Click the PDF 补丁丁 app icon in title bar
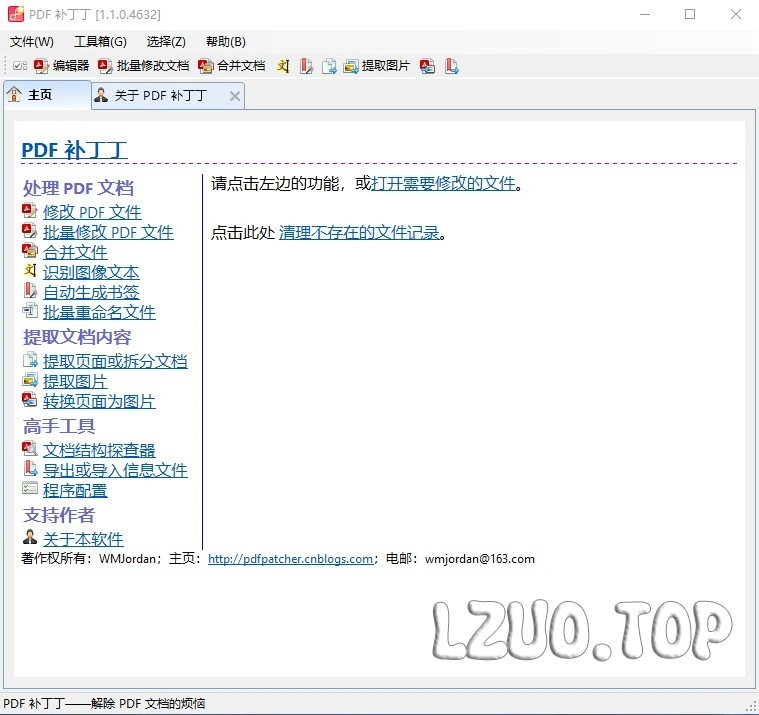759x715 pixels. 15,14
